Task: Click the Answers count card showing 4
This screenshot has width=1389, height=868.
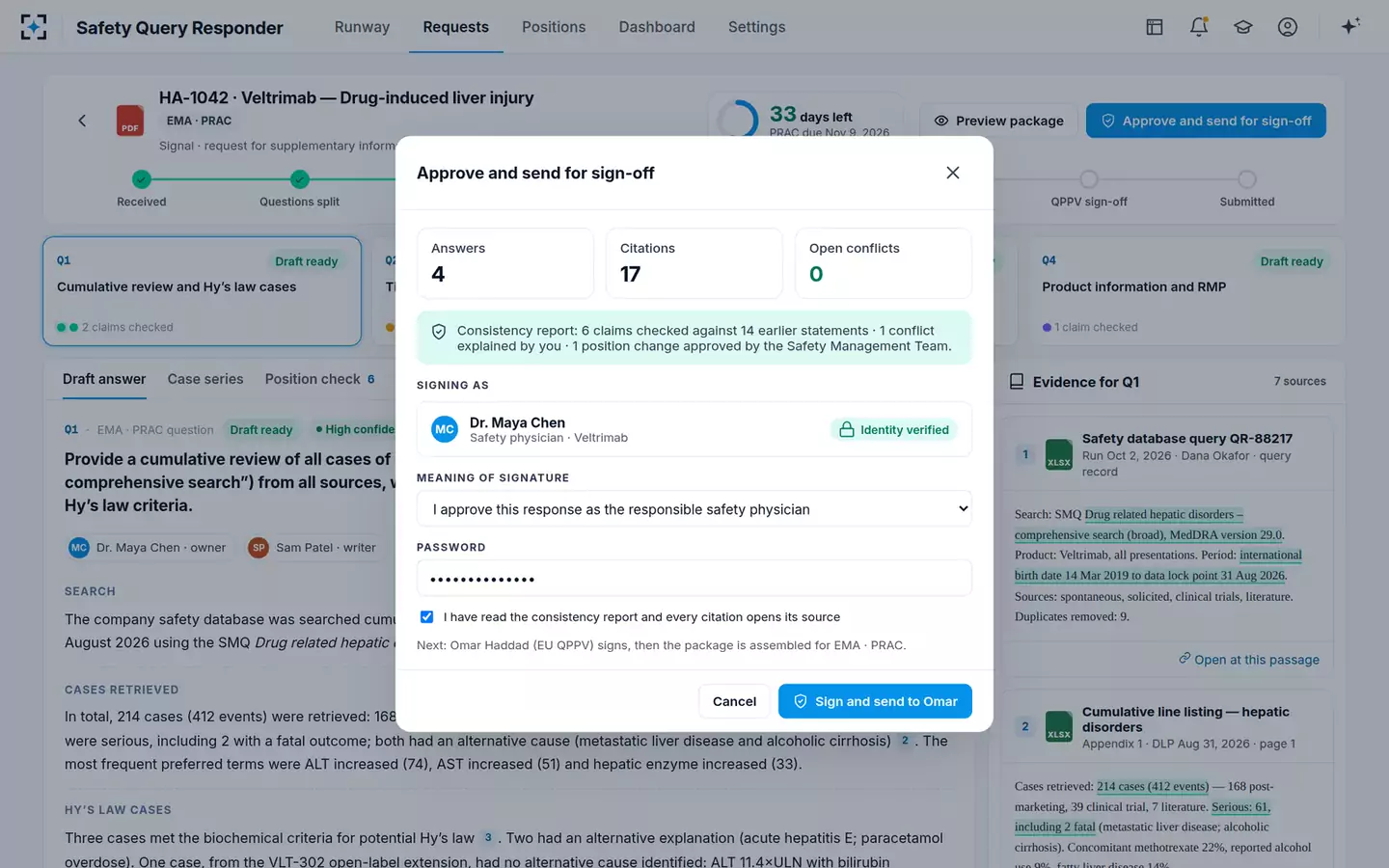Action: [x=505, y=263]
